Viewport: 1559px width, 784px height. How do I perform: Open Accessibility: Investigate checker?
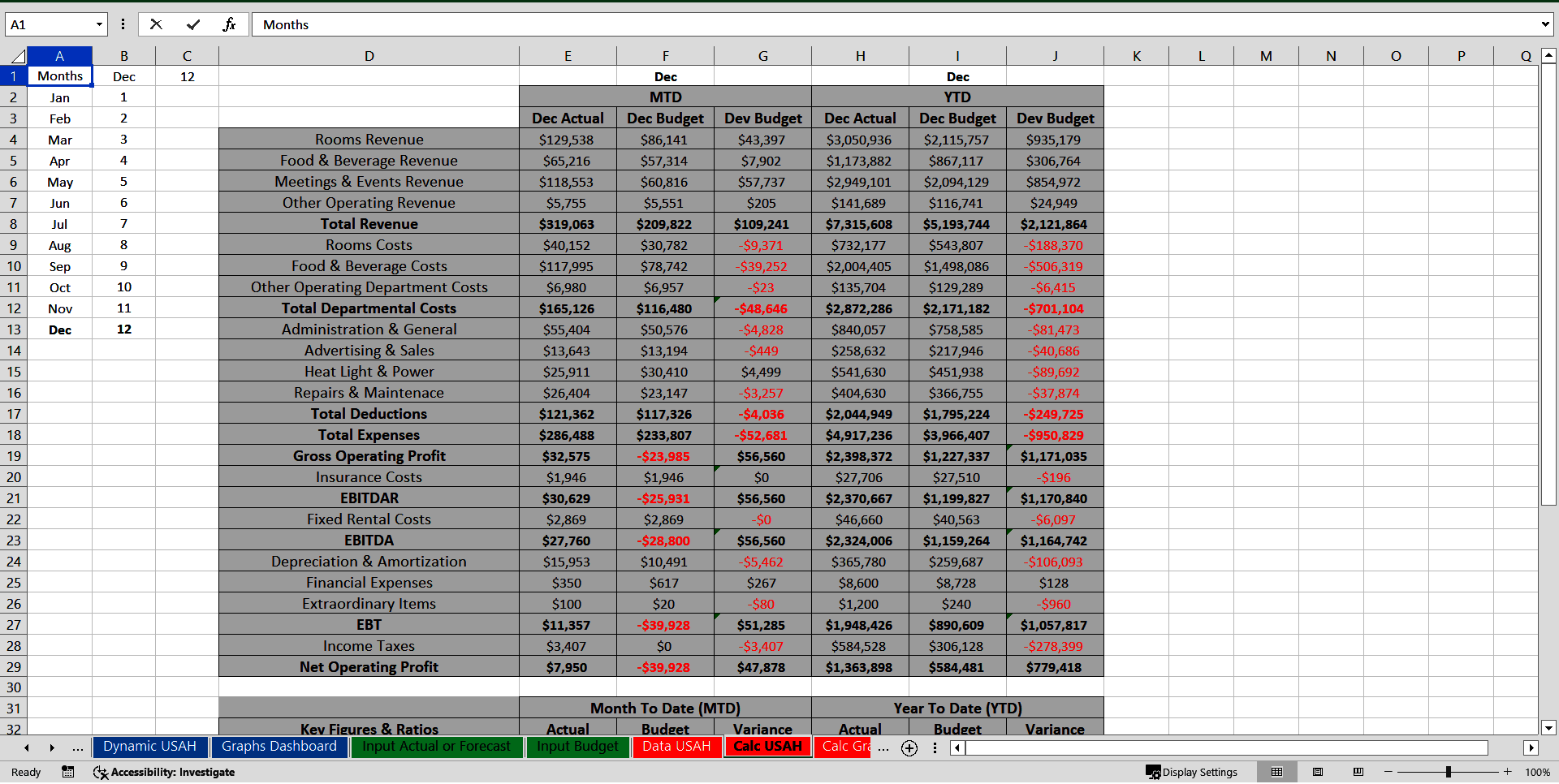point(164,772)
